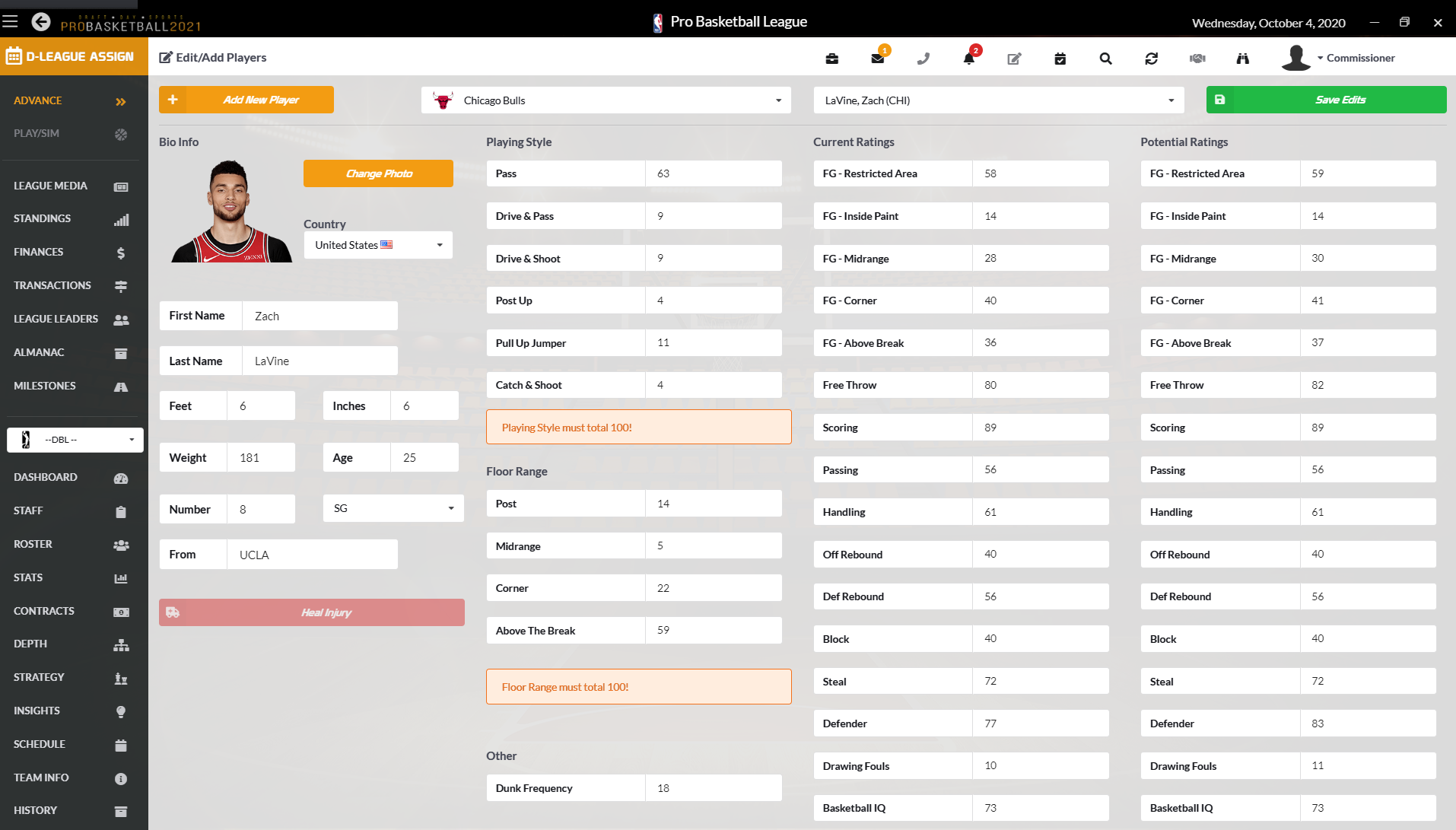The height and width of the screenshot is (830, 1456).
Task: Click the Commissioner avatar icon
Action: (x=1295, y=58)
